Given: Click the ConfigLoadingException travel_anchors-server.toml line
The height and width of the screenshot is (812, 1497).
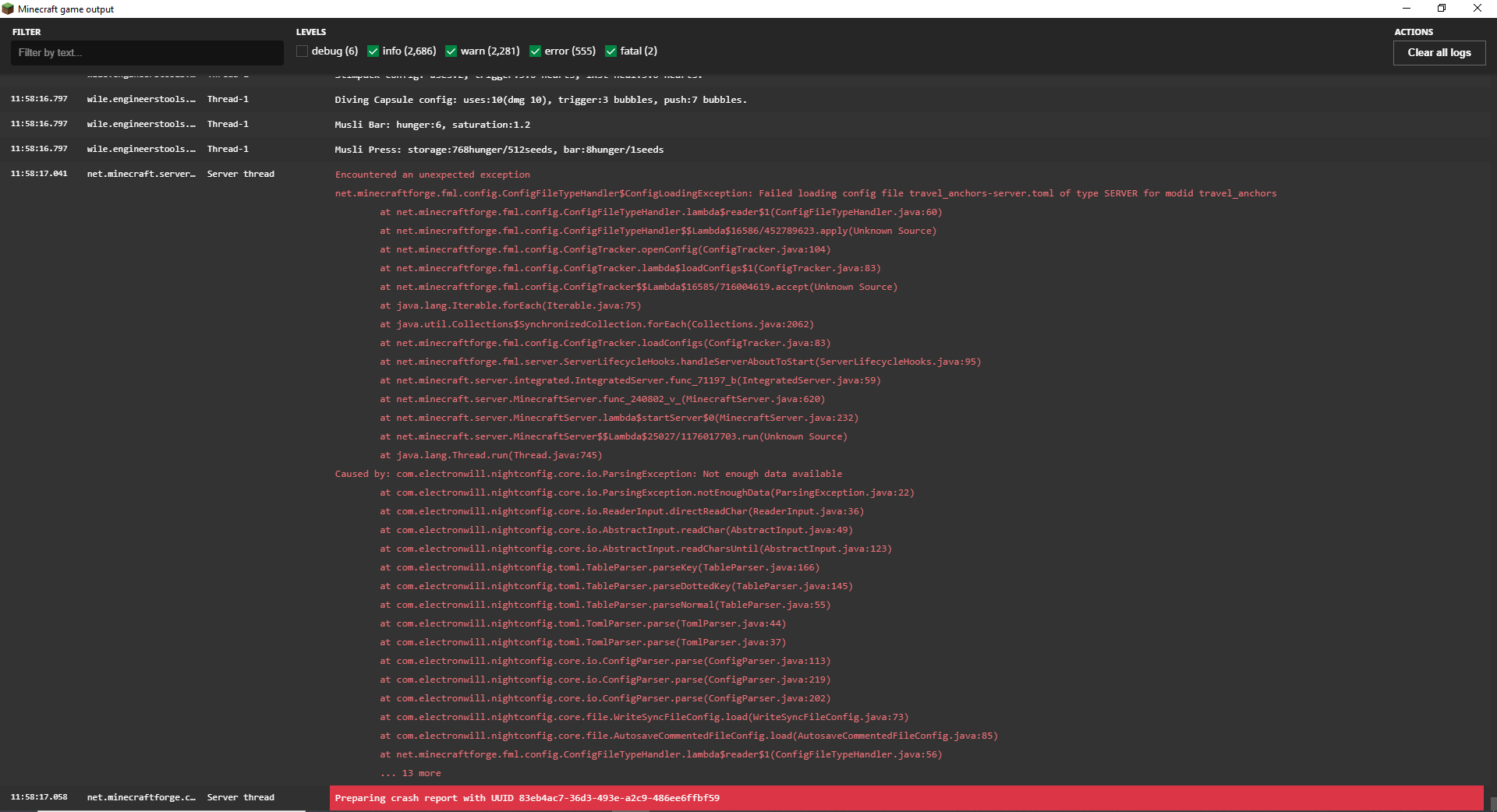Looking at the screenshot, I should pos(805,193).
